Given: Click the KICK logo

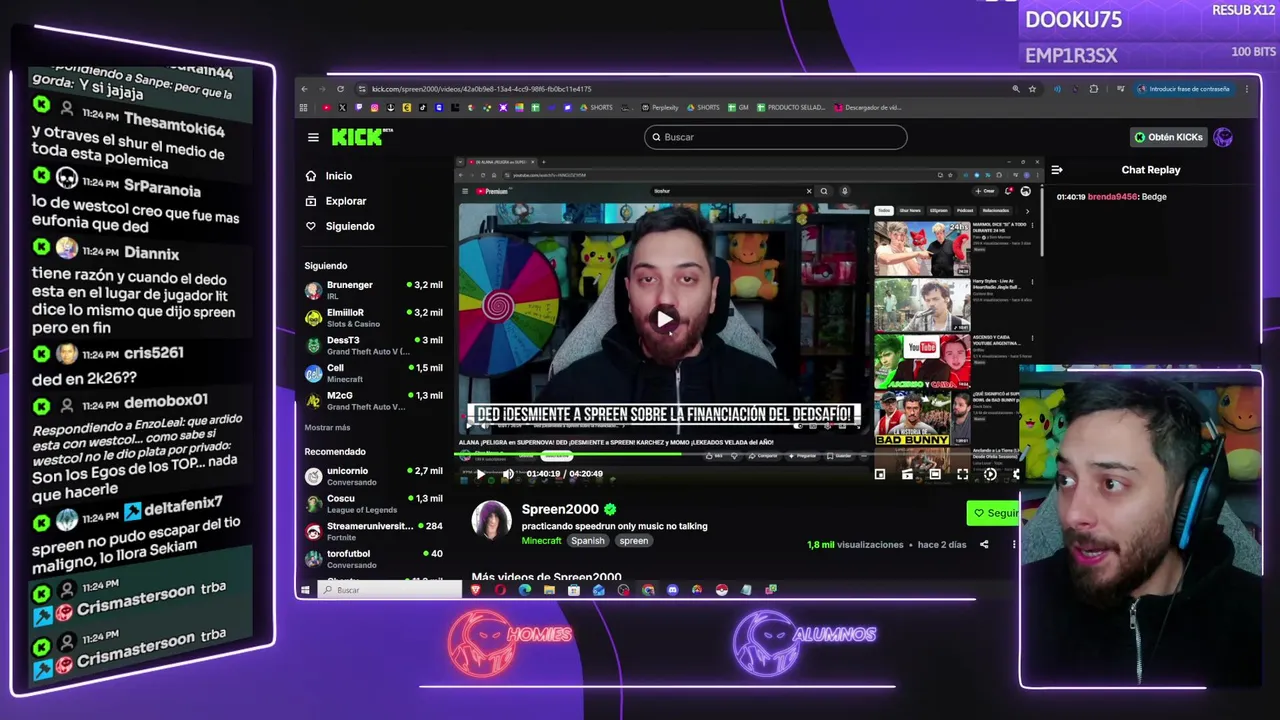Looking at the screenshot, I should (x=360, y=137).
